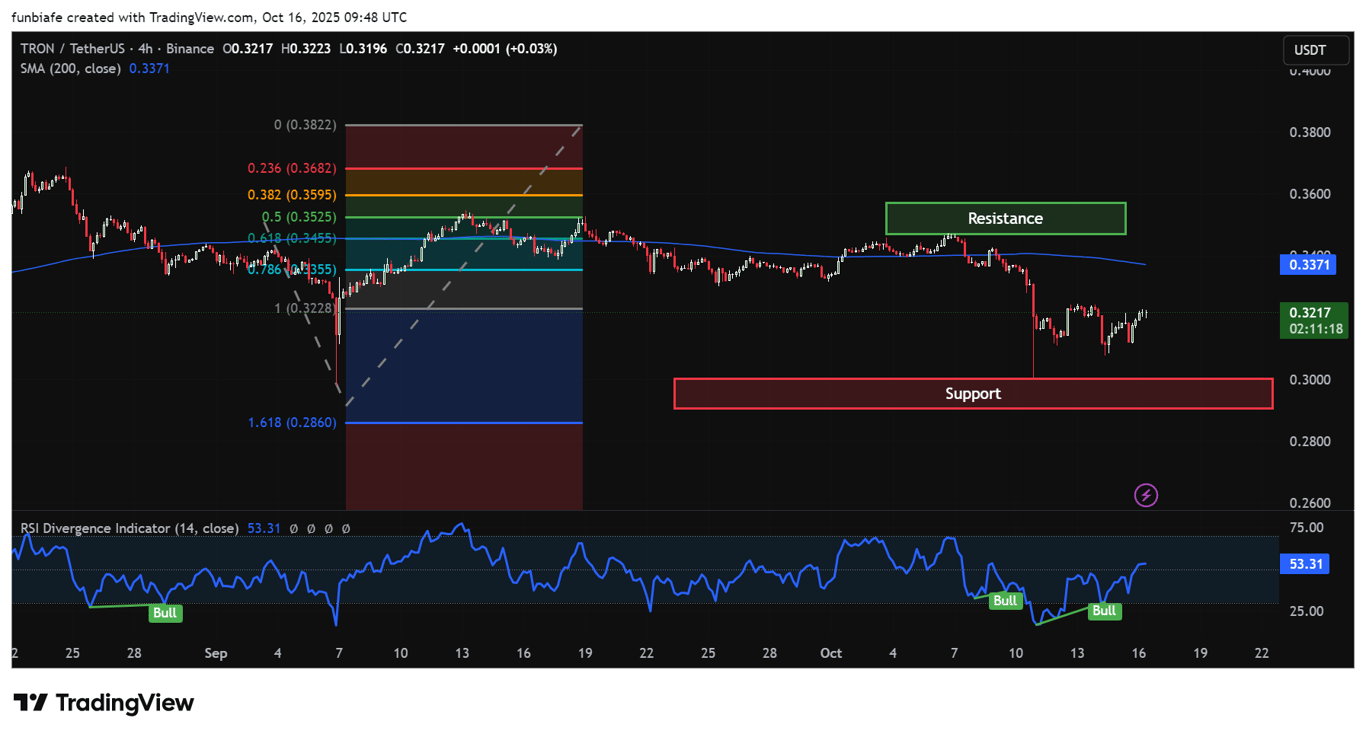This screenshot has width=1366, height=737.
Task: Click the Support label box
Action: click(x=973, y=393)
